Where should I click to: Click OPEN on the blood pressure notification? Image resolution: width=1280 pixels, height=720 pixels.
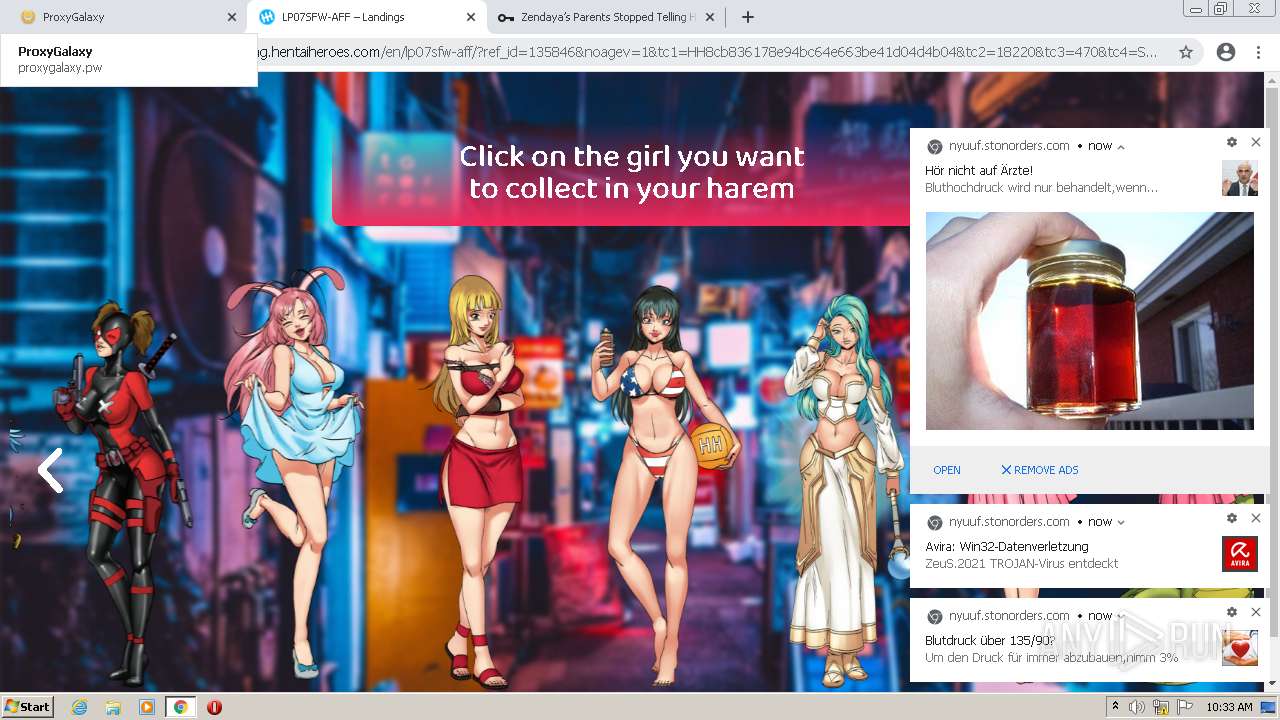click(x=947, y=470)
